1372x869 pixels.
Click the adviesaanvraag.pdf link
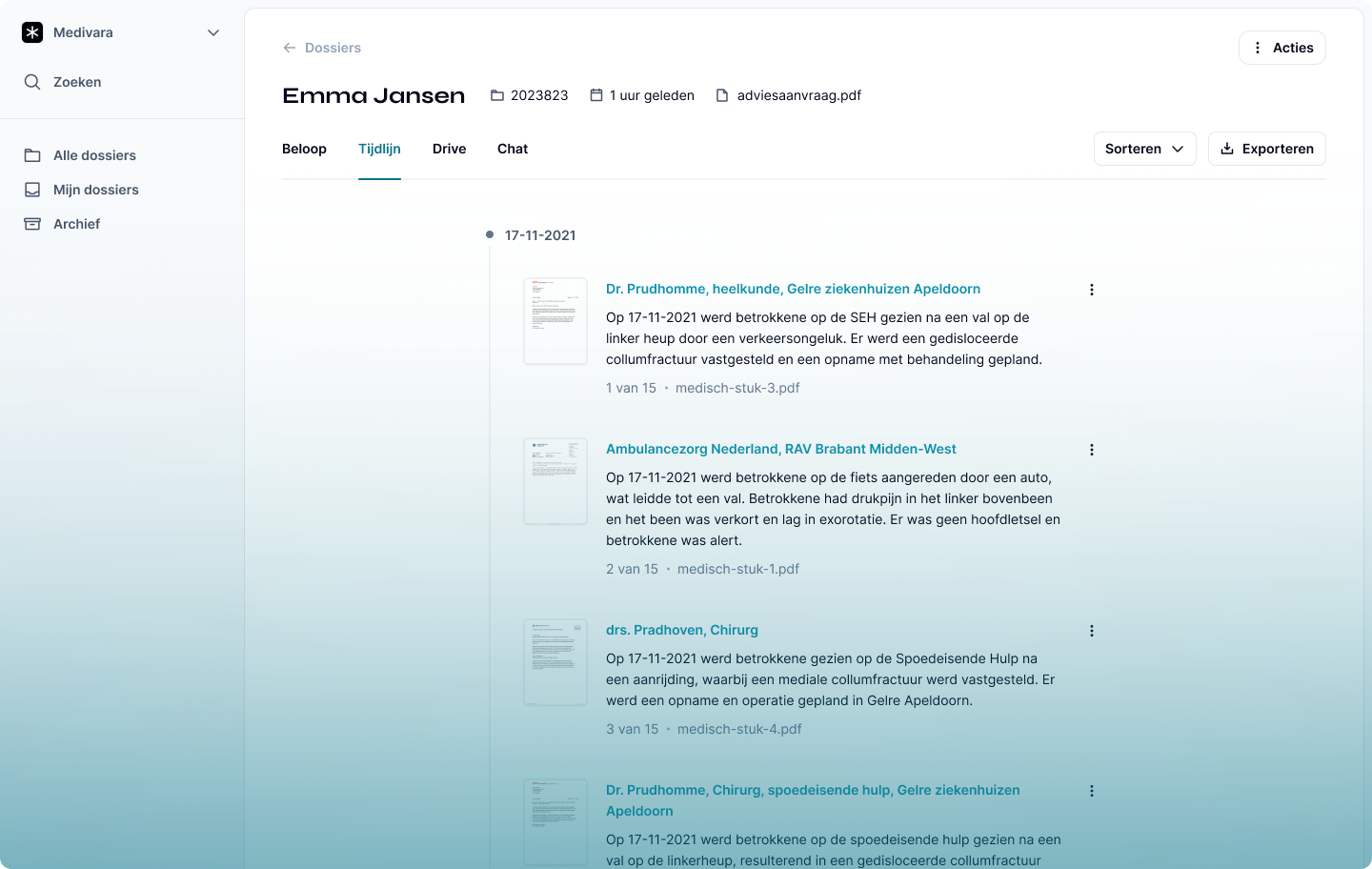[x=798, y=94]
